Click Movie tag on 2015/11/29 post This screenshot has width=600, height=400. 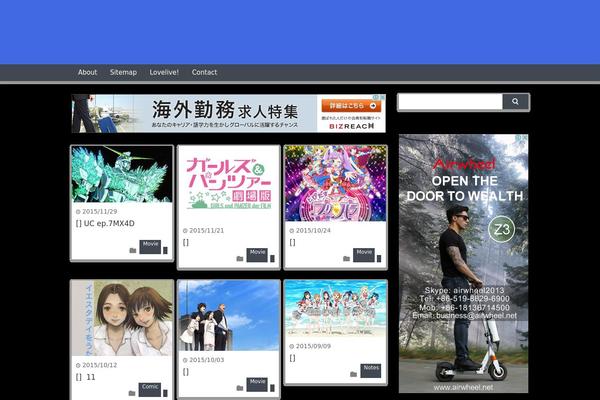tap(150, 247)
